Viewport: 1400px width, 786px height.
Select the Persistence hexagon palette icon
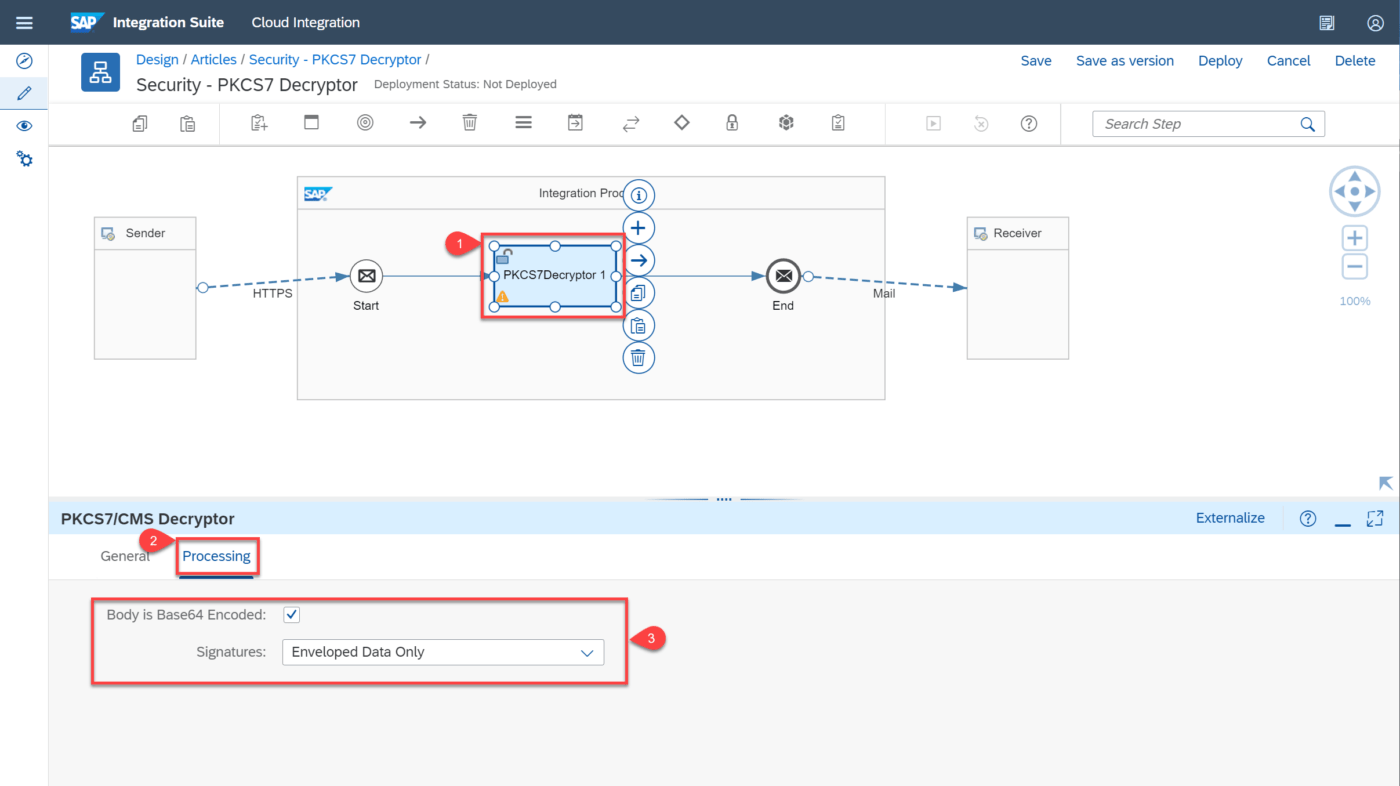[x=786, y=123]
